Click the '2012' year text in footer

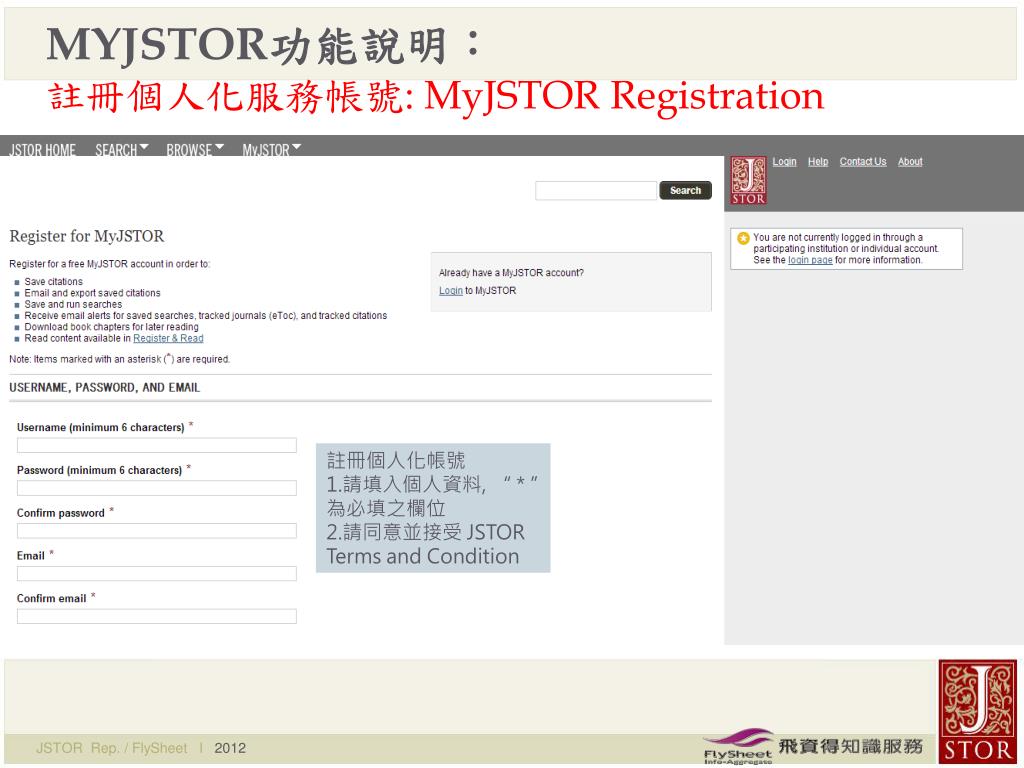(x=230, y=748)
